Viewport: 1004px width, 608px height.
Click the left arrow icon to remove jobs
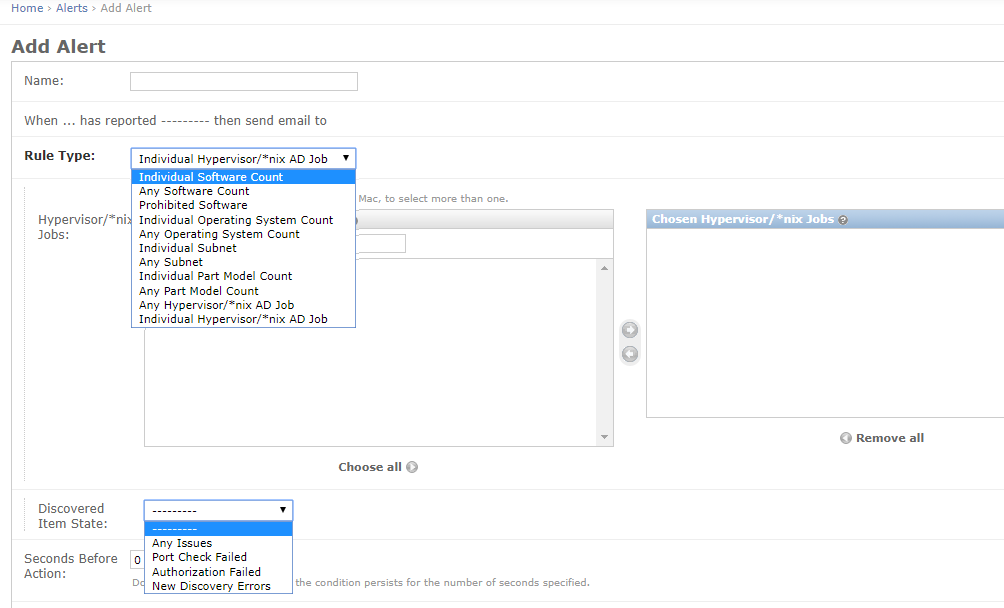[x=630, y=354]
